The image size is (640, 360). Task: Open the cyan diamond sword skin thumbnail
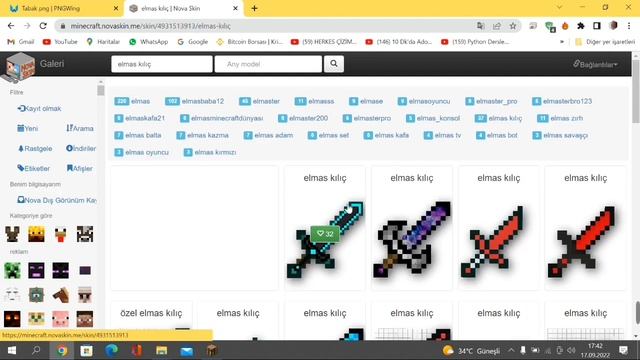click(x=325, y=240)
